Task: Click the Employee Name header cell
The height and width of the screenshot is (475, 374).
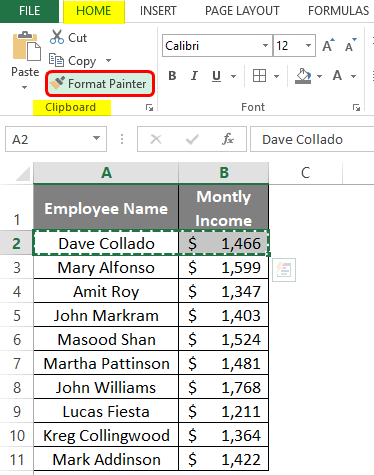Action: point(106,207)
